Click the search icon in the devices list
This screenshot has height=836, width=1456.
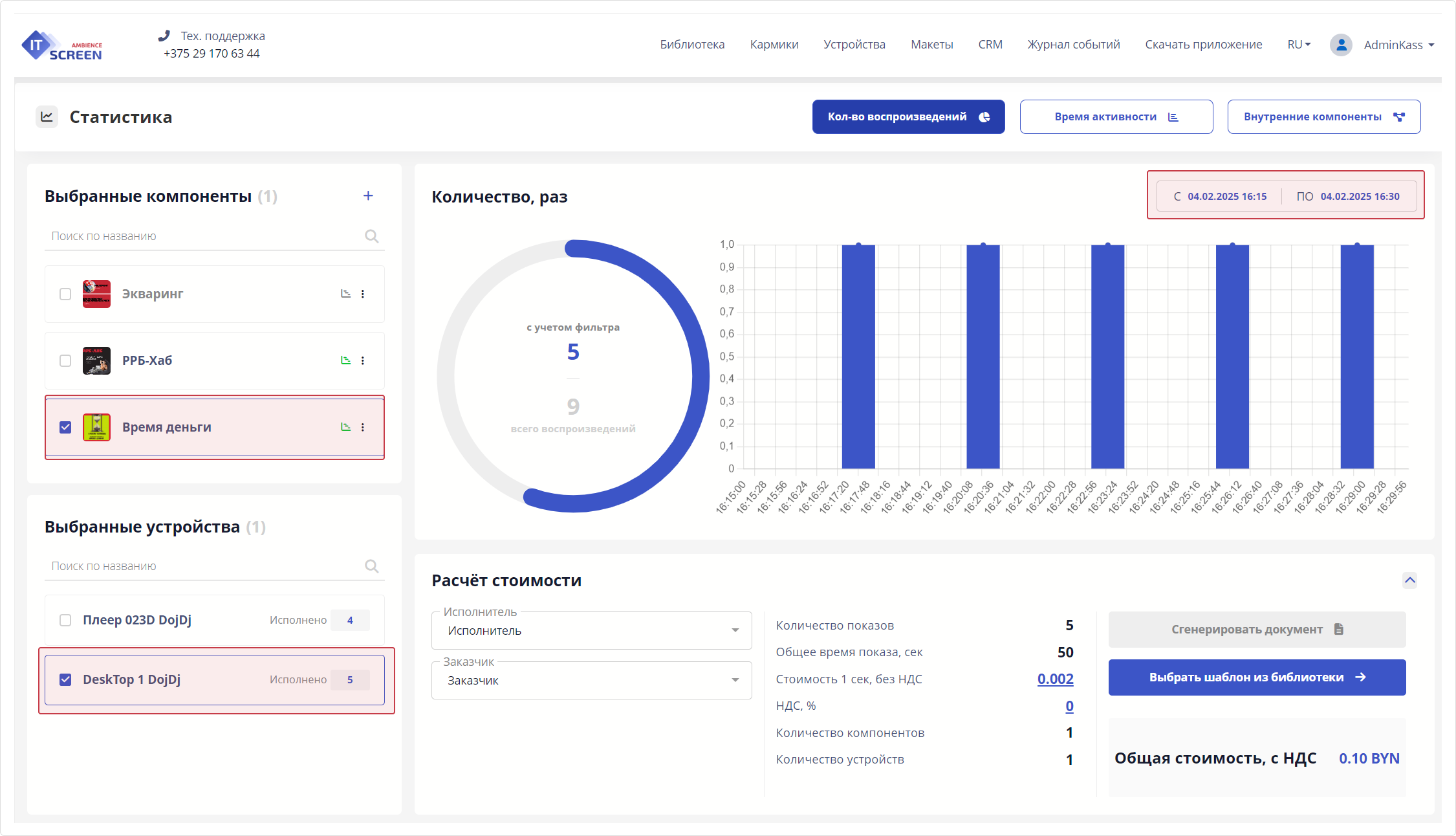[371, 566]
